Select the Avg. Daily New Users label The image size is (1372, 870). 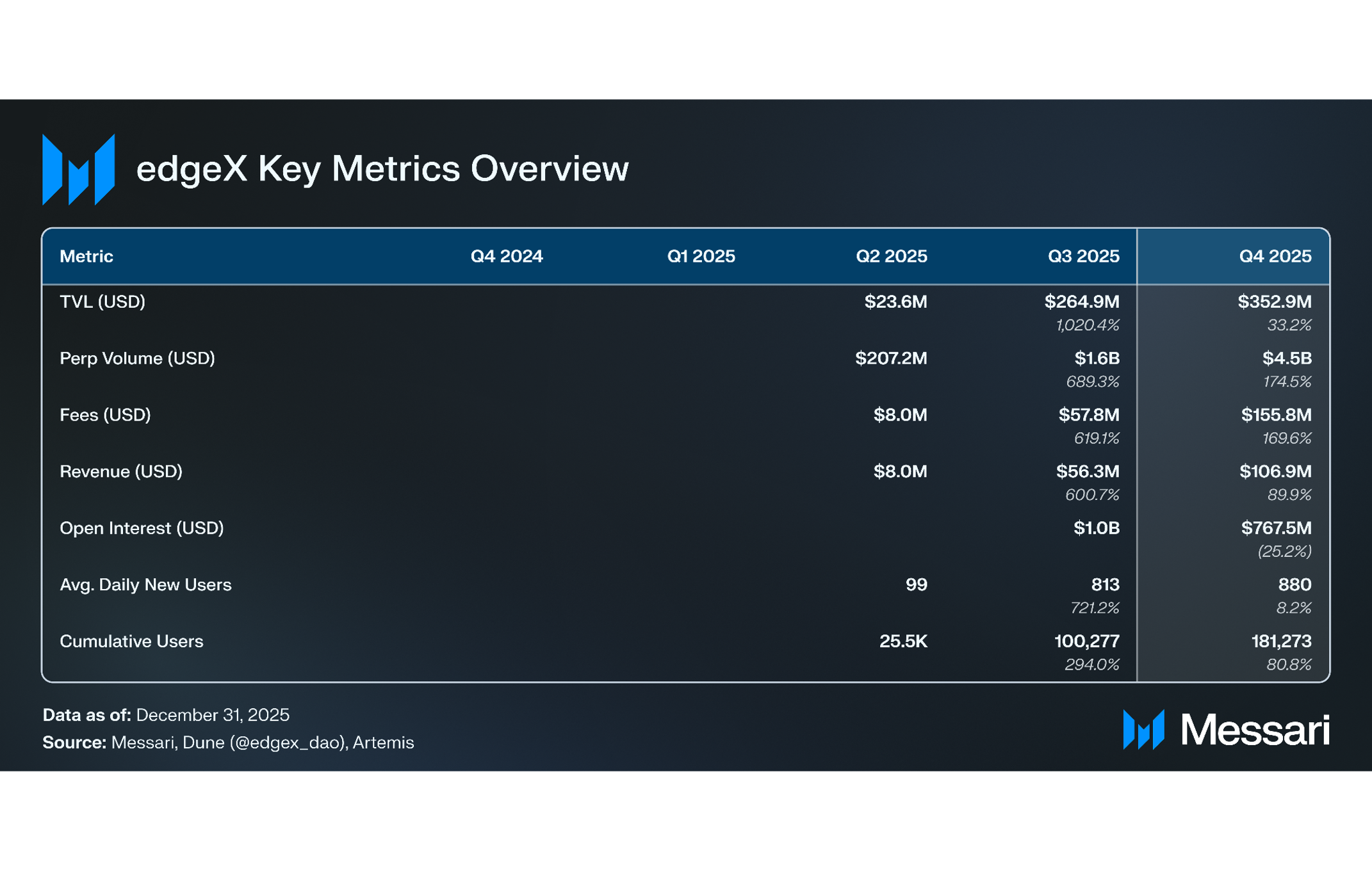145,584
